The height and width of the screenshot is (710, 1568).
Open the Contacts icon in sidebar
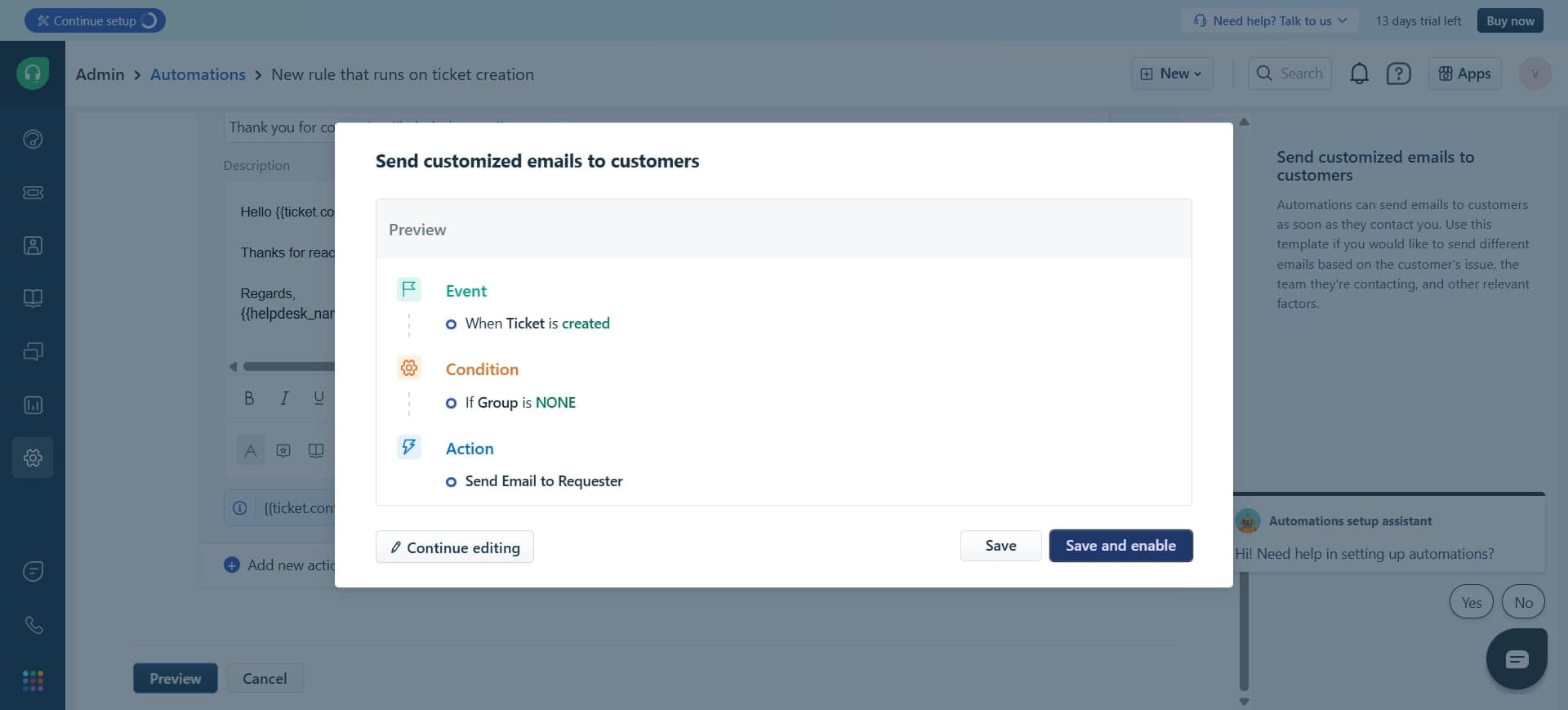(x=33, y=246)
